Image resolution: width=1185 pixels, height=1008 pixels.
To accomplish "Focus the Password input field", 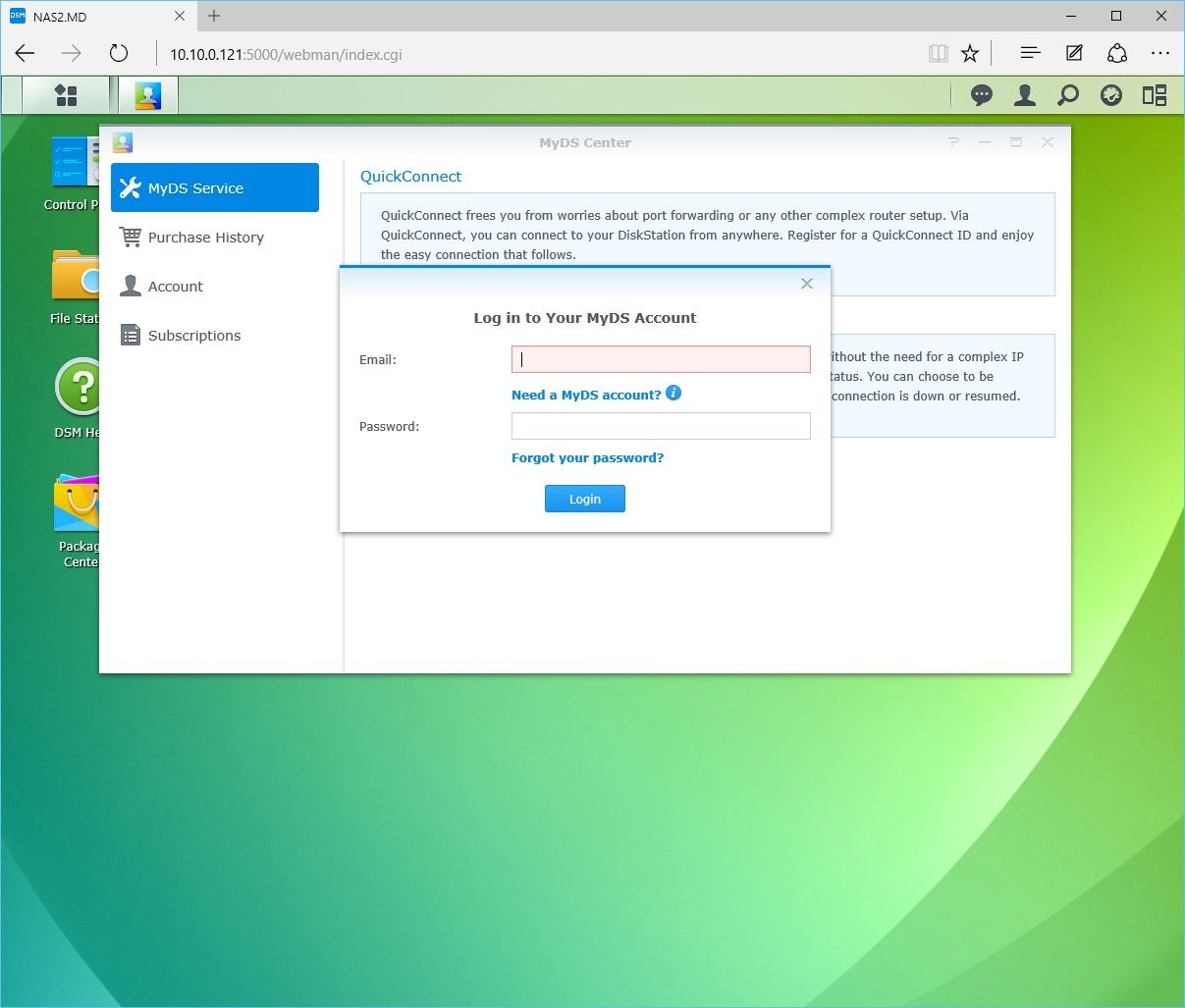I will click(x=661, y=426).
